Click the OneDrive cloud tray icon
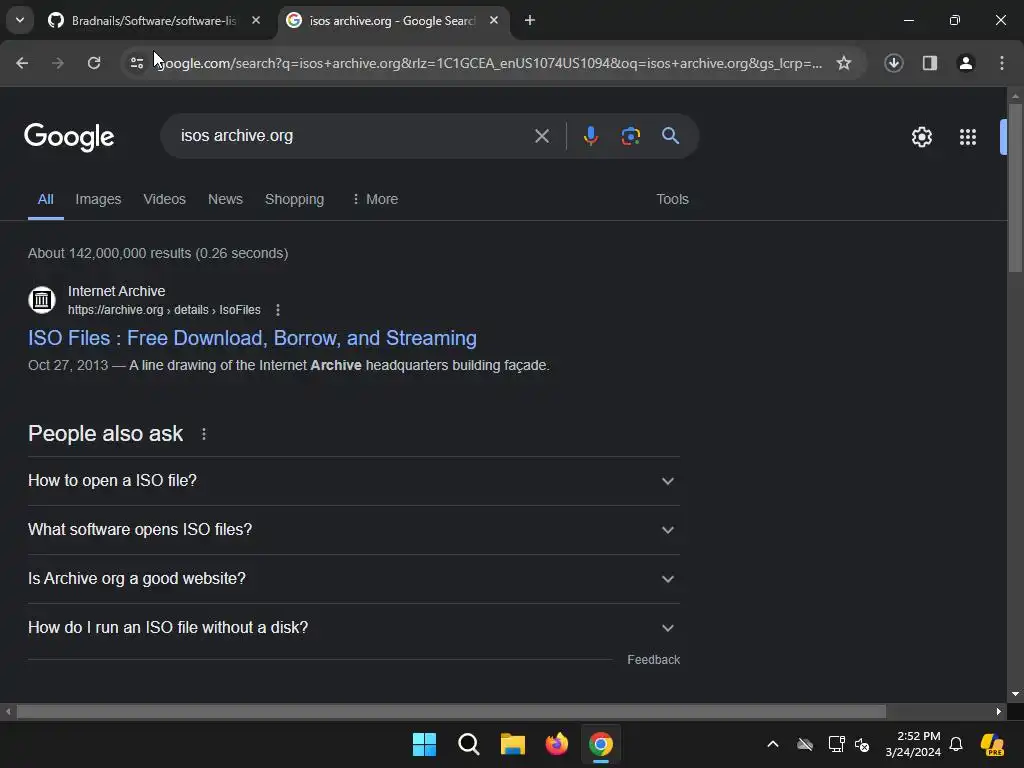 (x=805, y=744)
